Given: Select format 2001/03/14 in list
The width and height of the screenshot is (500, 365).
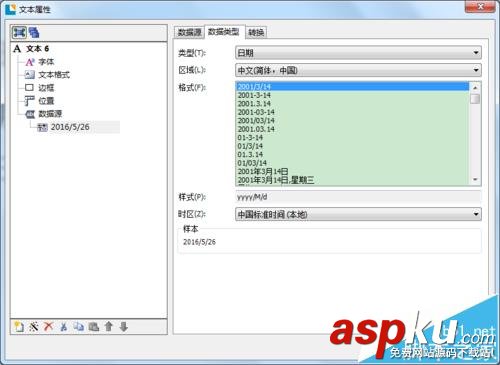Looking at the screenshot, I should click(352, 121).
